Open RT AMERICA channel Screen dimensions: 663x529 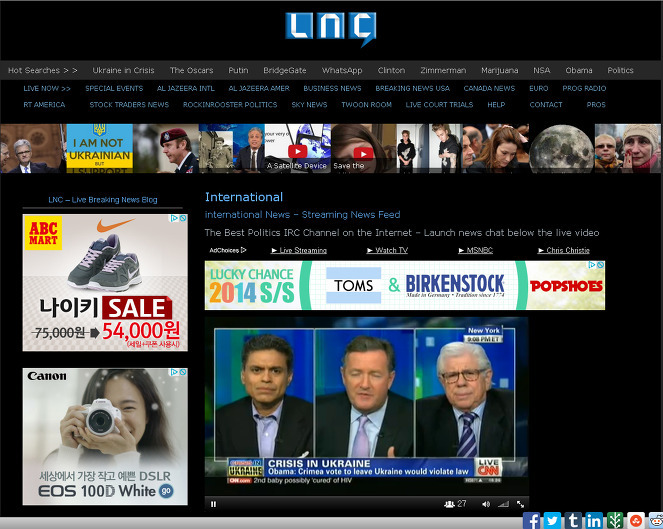(44, 104)
